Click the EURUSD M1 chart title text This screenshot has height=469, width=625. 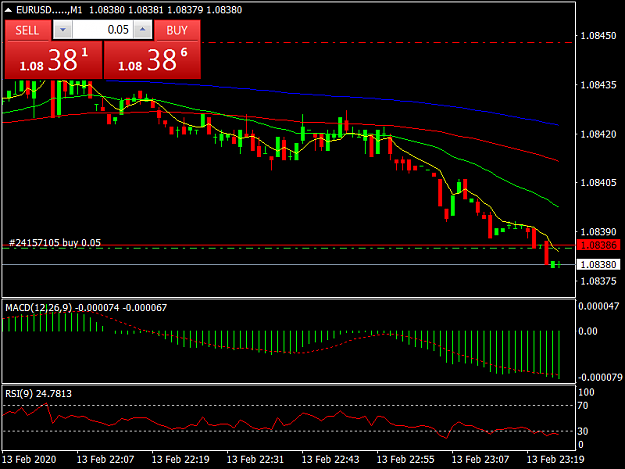pyautogui.click(x=49, y=10)
